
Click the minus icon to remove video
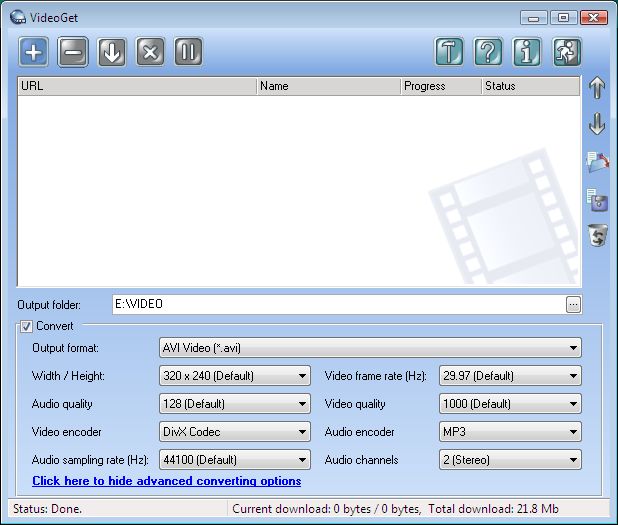pos(72,52)
